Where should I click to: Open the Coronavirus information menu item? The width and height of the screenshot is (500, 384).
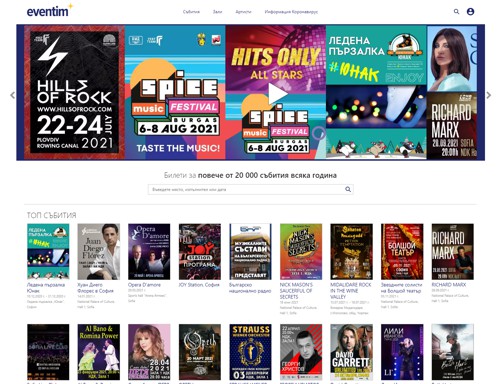(x=291, y=12)
